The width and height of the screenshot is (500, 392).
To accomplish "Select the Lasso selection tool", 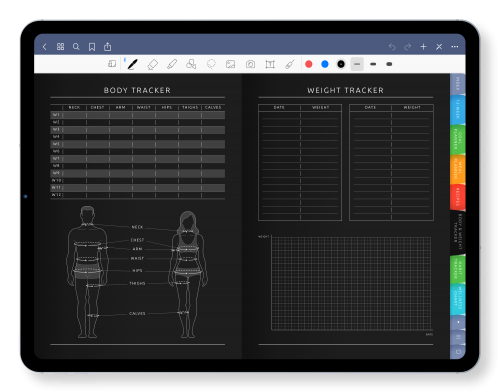I will [211, 64].
